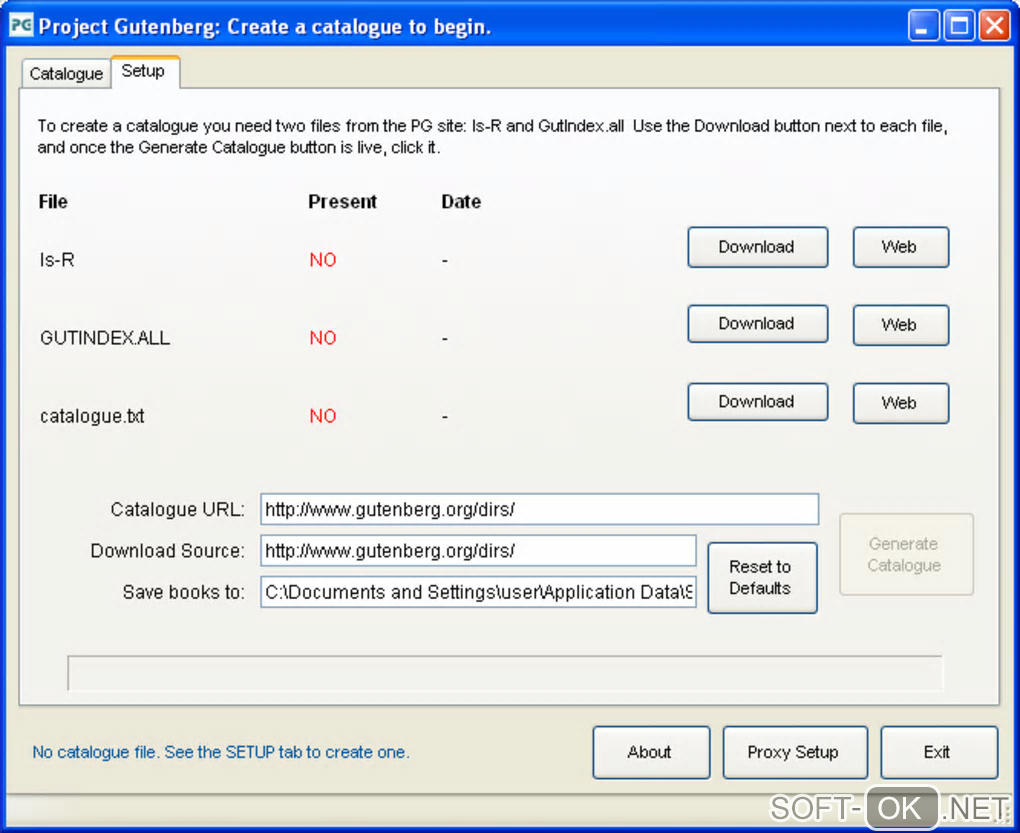Download the catalogue.txt file

(758, 402)
